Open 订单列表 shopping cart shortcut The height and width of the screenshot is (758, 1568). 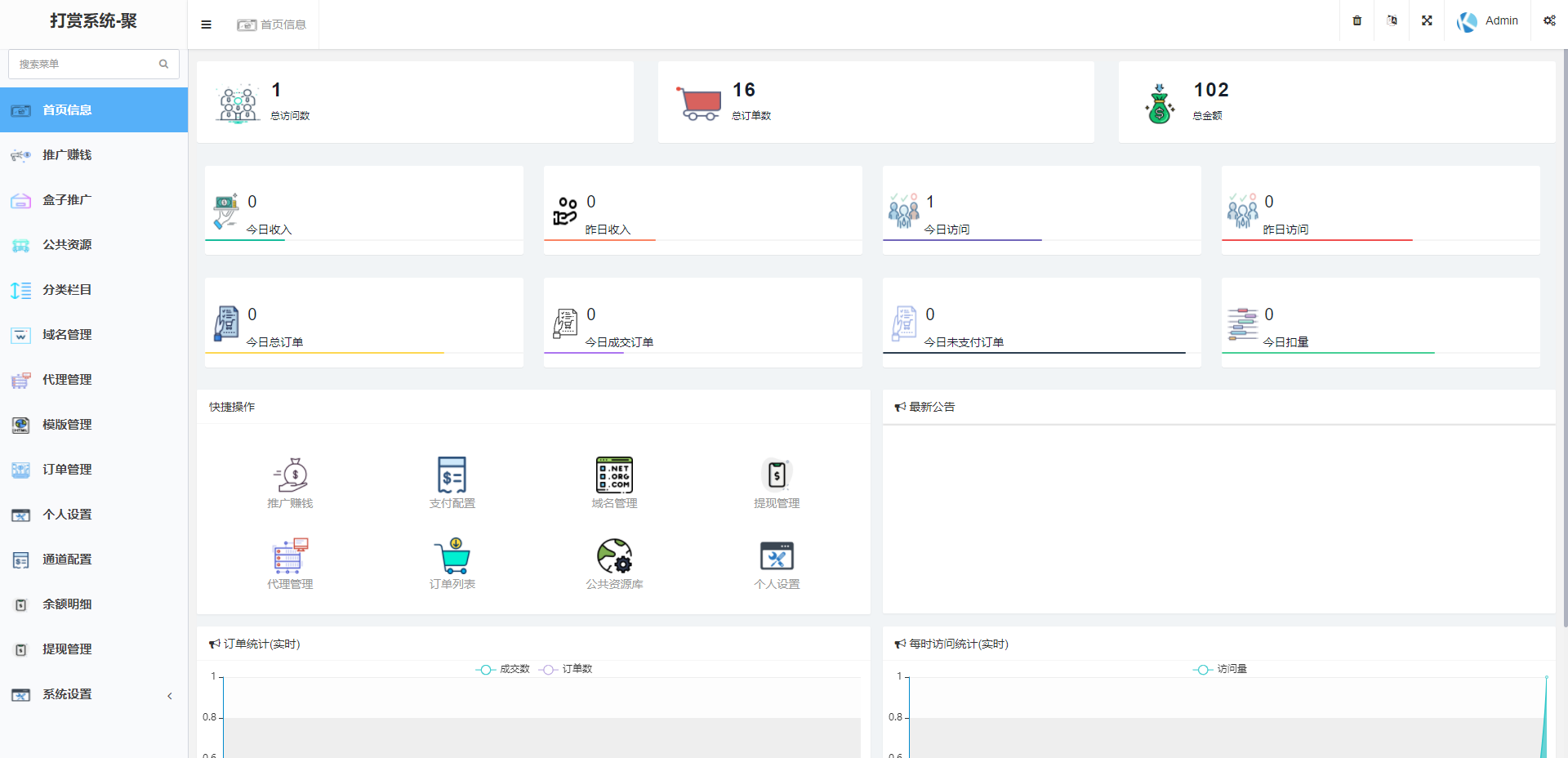(x=452, y=556)
